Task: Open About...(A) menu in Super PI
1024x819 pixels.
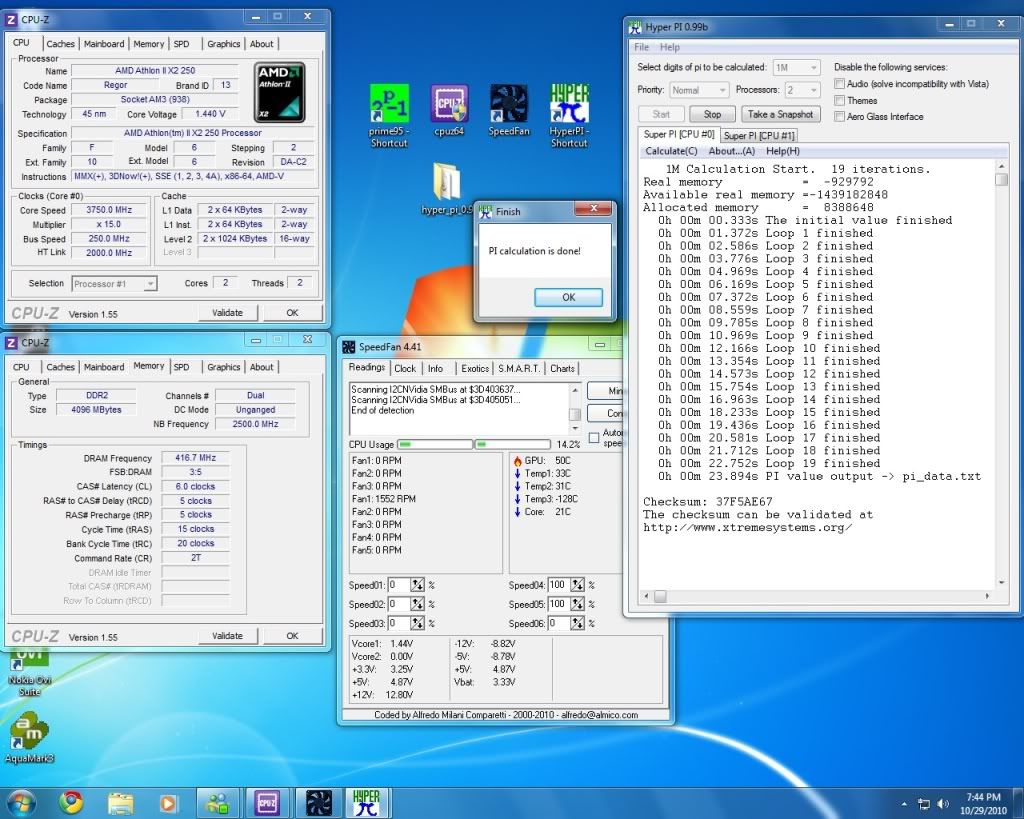Action: (731, 151)
